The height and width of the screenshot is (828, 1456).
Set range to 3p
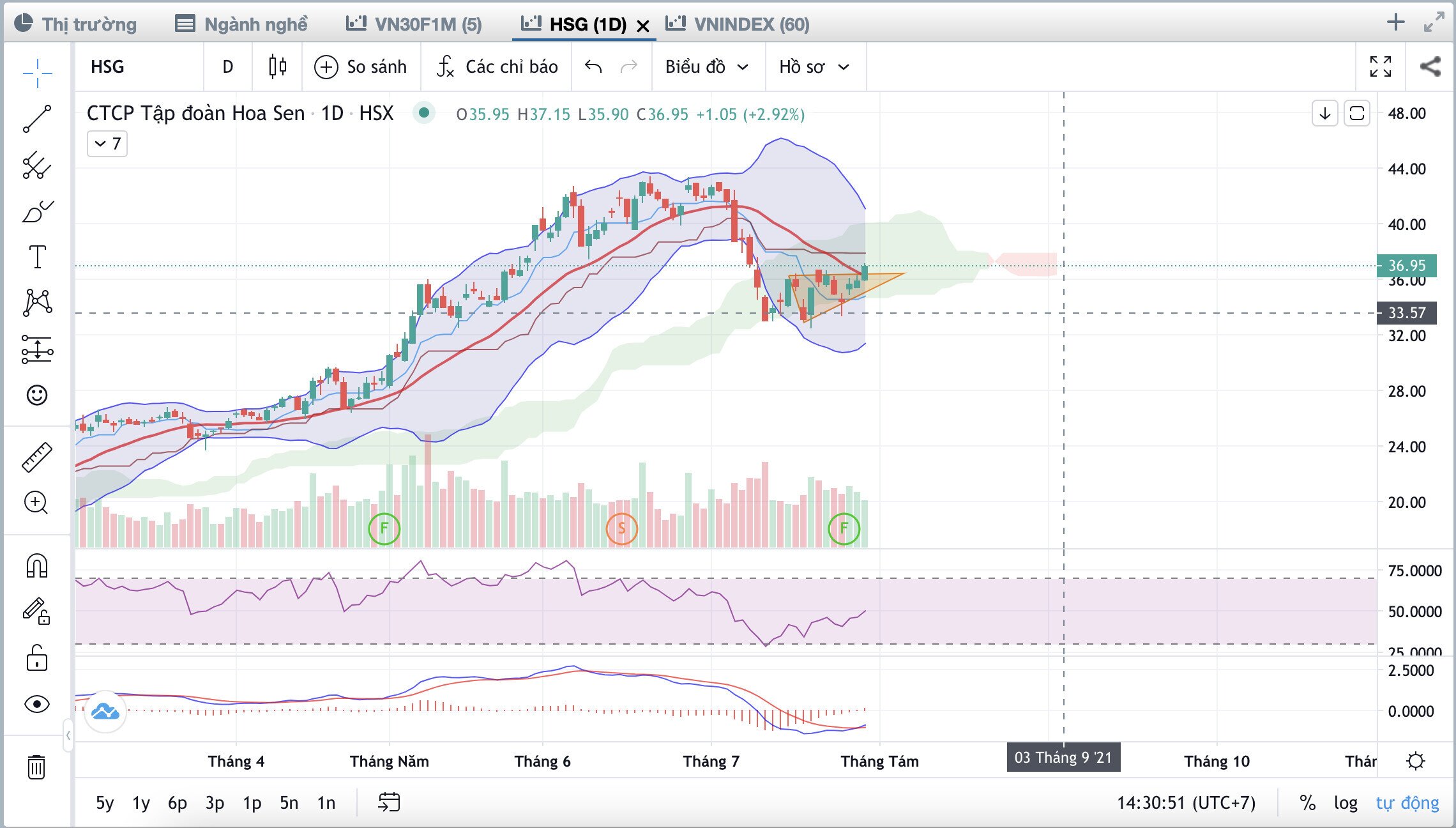pos(215,802)
